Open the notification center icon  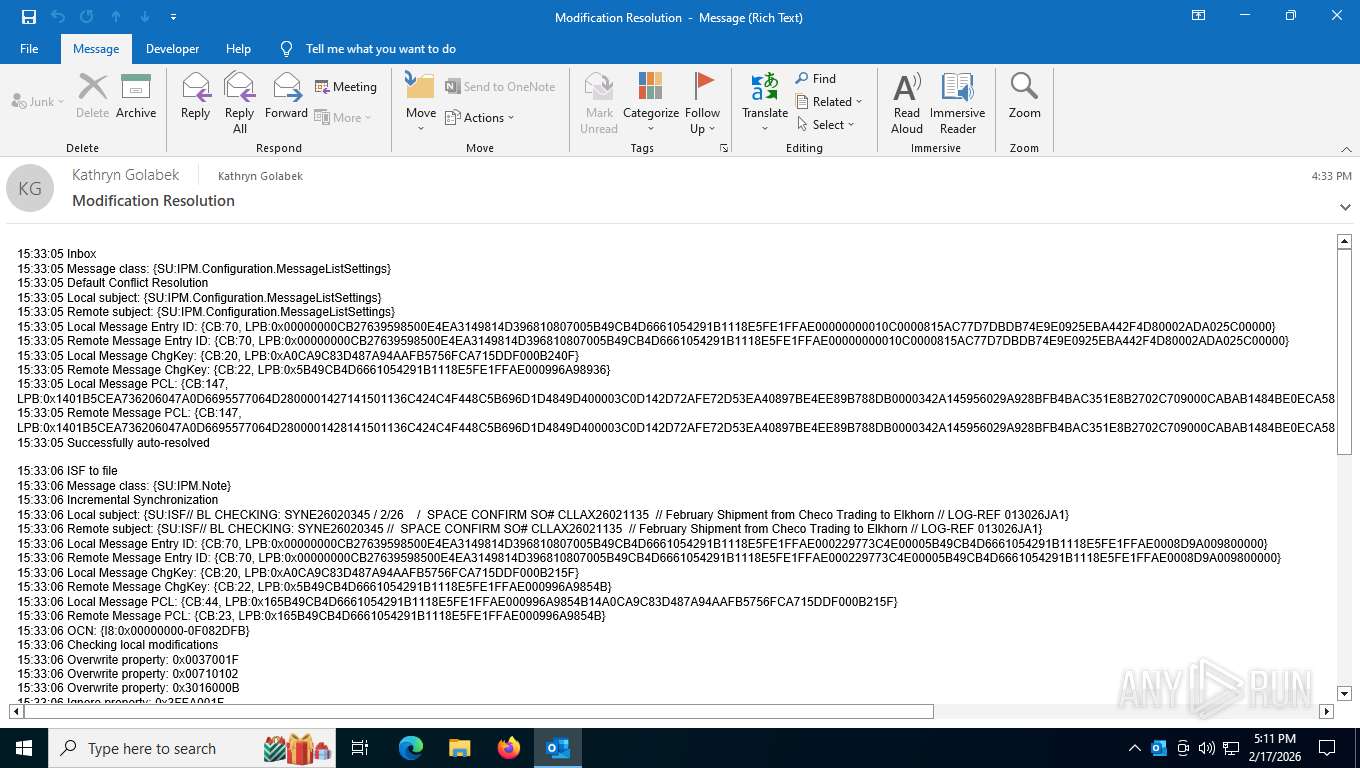[x=1327, y=748]
